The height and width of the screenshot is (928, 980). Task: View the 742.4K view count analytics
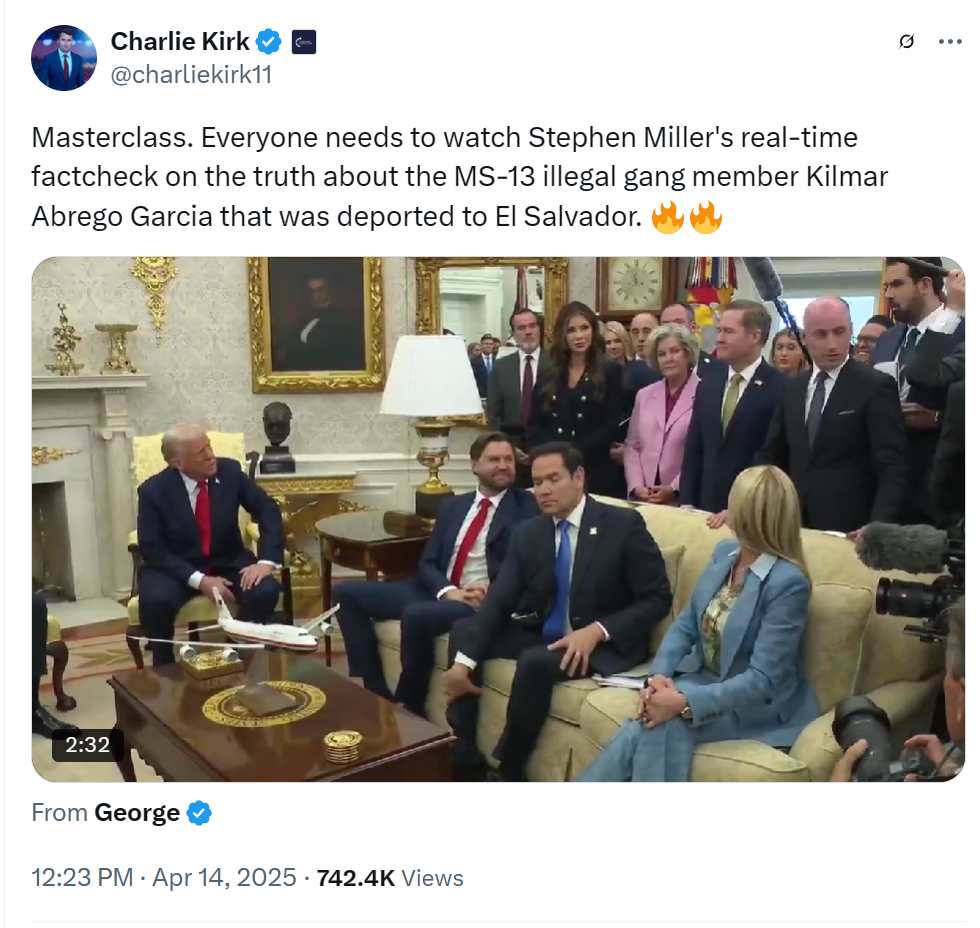coord(356,878)
